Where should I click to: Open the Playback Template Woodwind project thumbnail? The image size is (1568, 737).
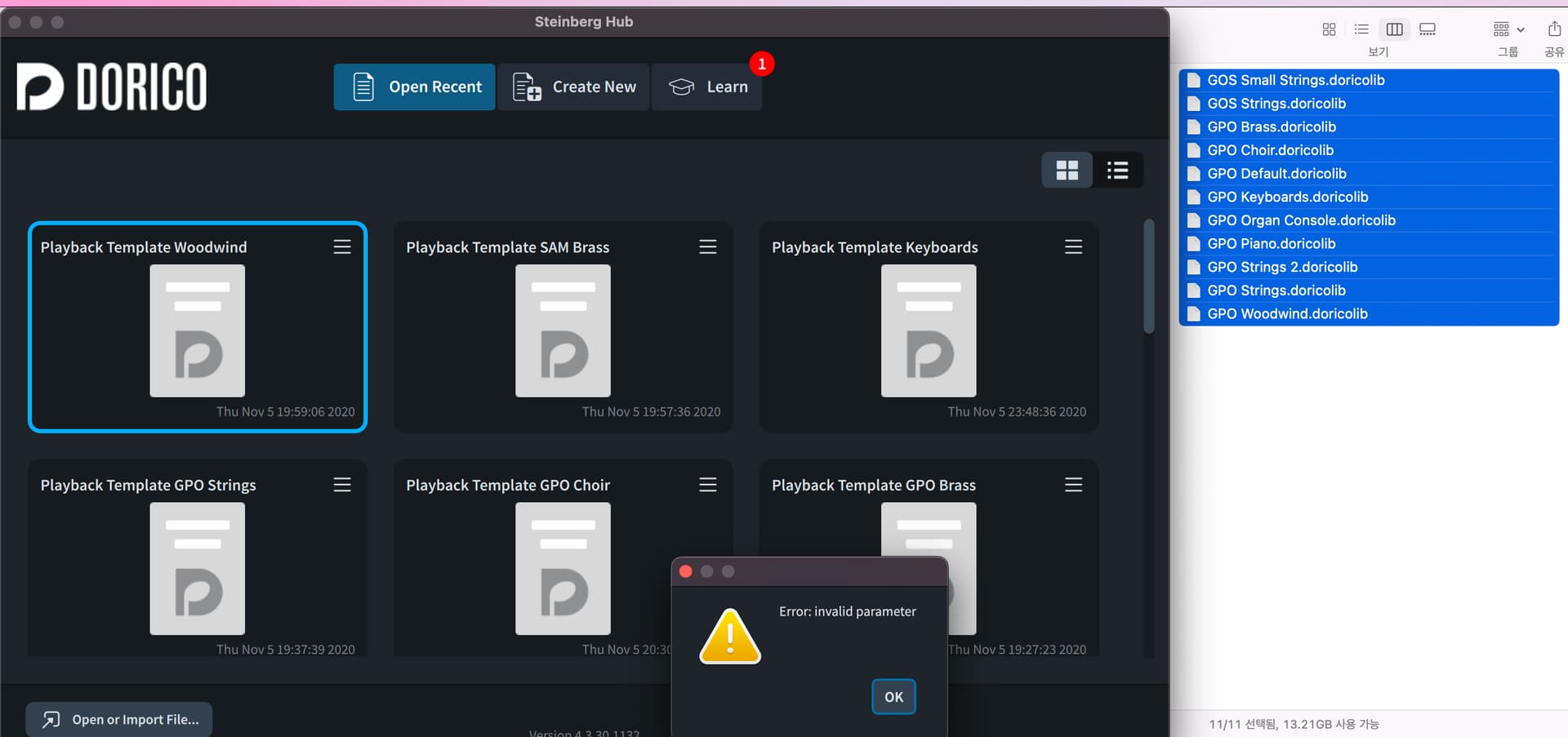coord(197,331)
